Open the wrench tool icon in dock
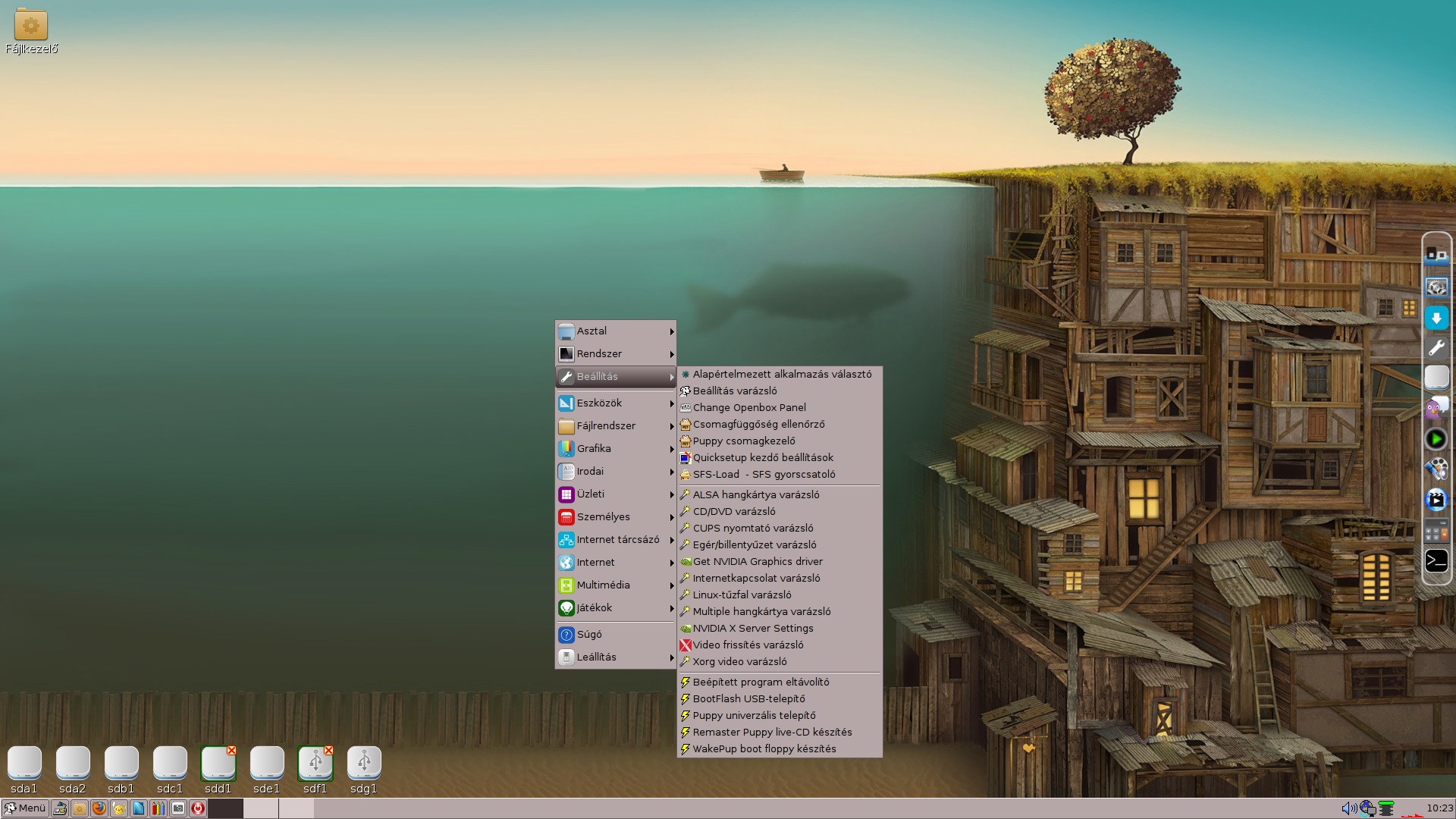This screenshot has height=819, width=1456. [x=1436, y=348]
